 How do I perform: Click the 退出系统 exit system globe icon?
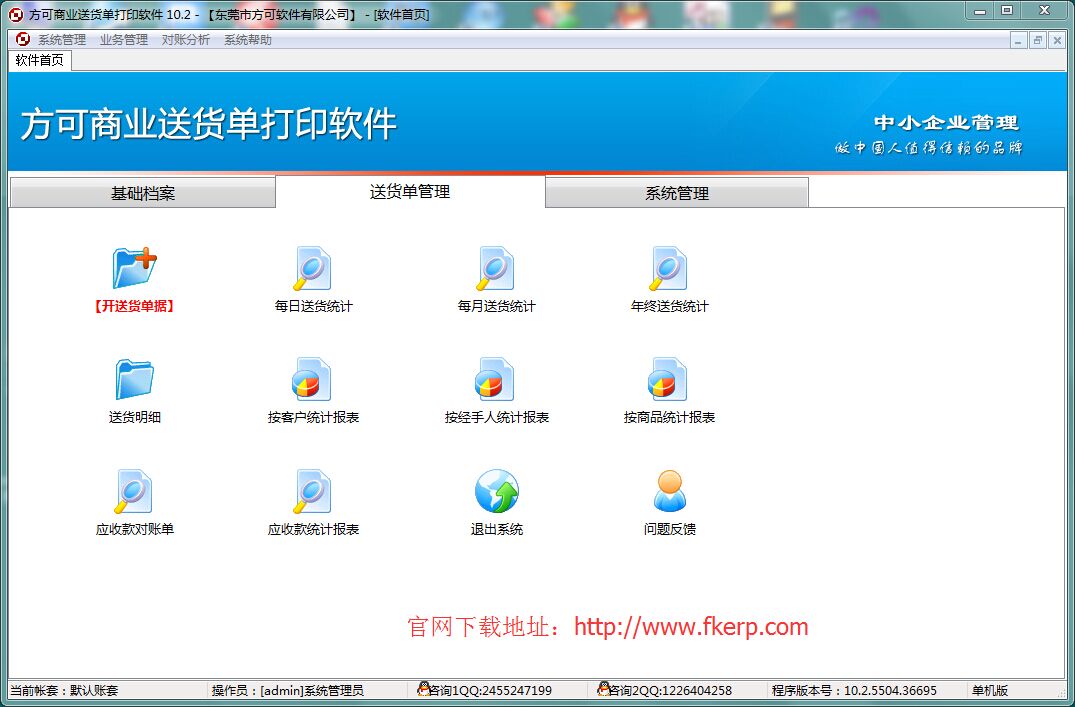tap(496, 491)
